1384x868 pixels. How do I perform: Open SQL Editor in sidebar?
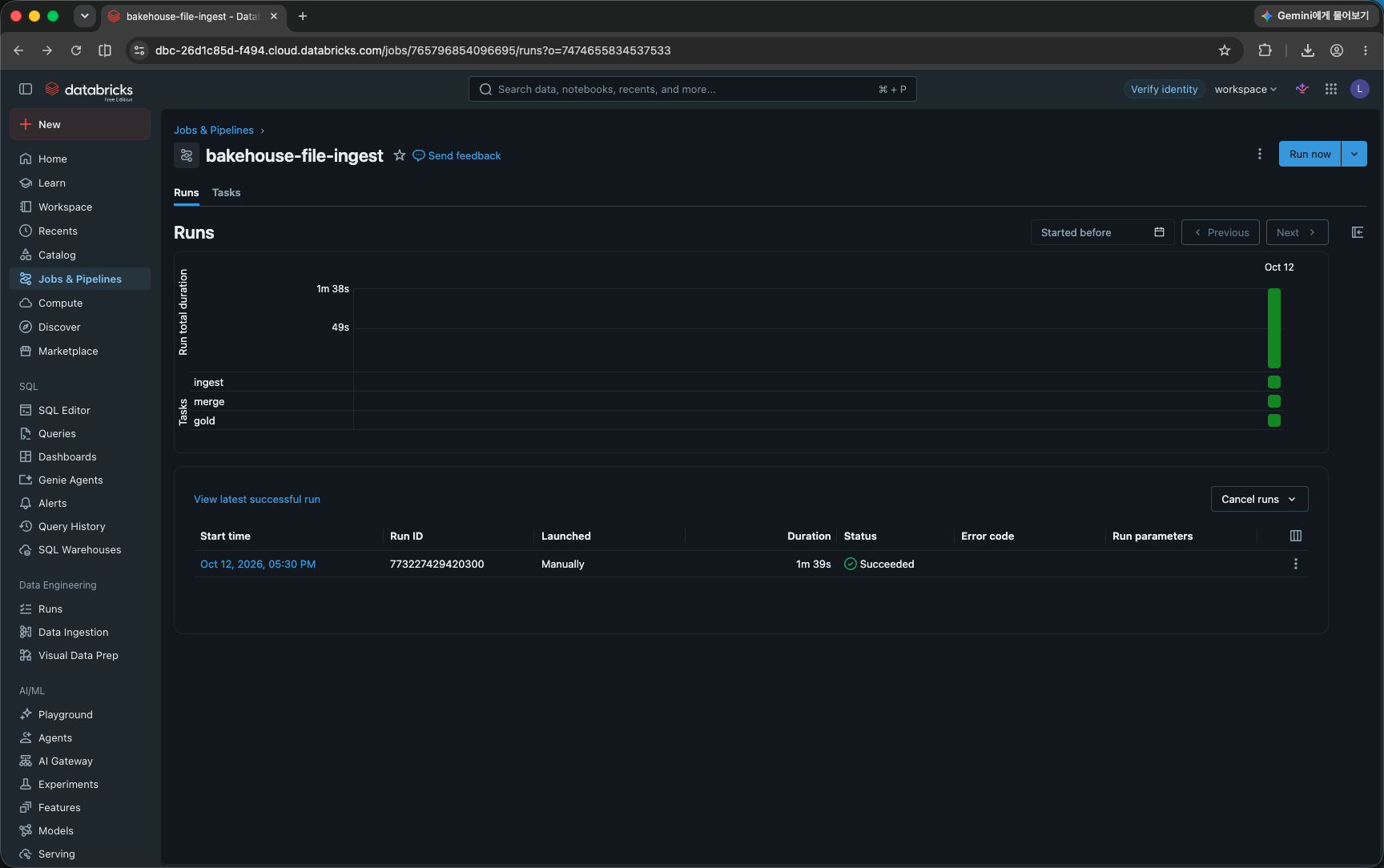[x=79, y=410]
